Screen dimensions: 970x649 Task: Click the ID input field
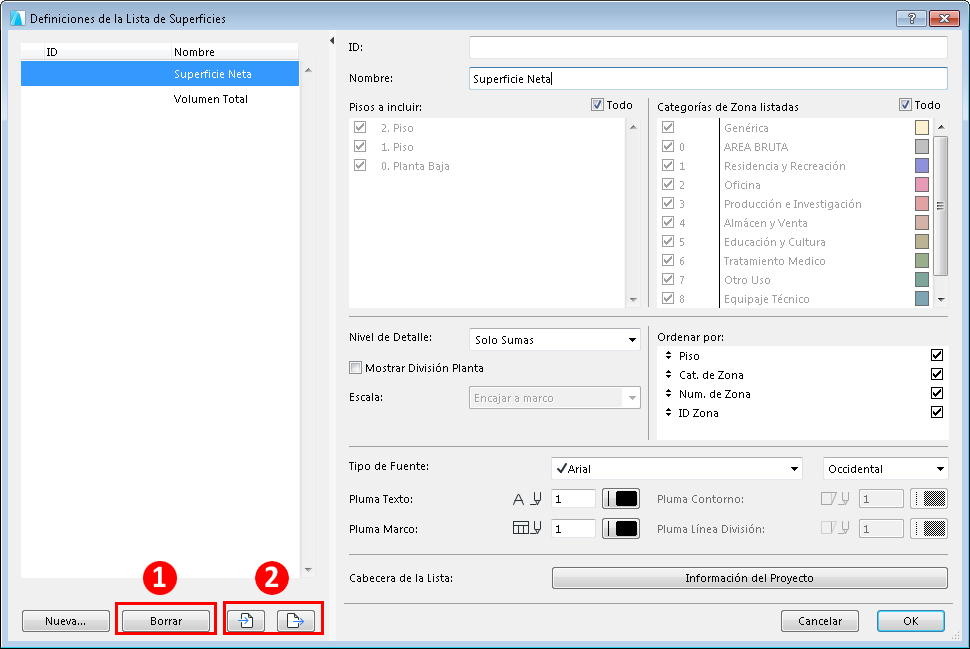click(x=708, y=47)
